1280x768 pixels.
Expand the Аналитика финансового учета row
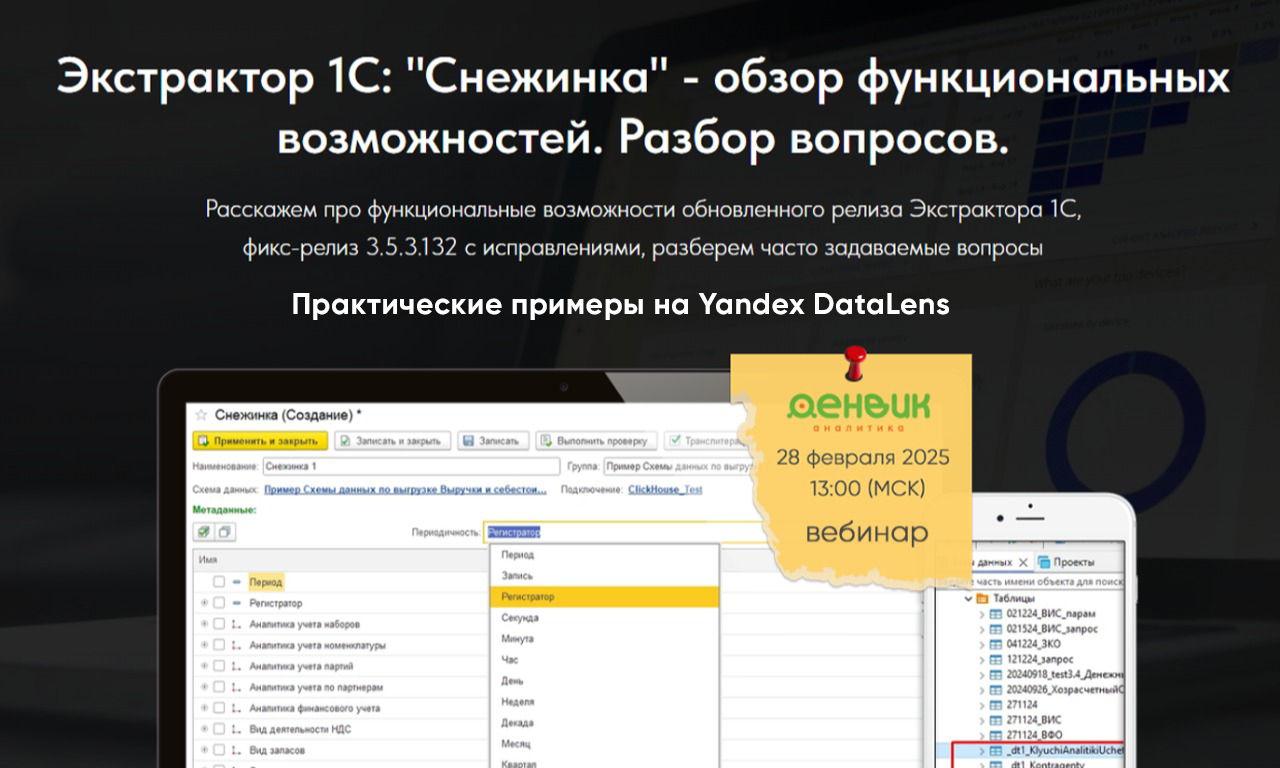pyautogui.click(x=204, y=708)
